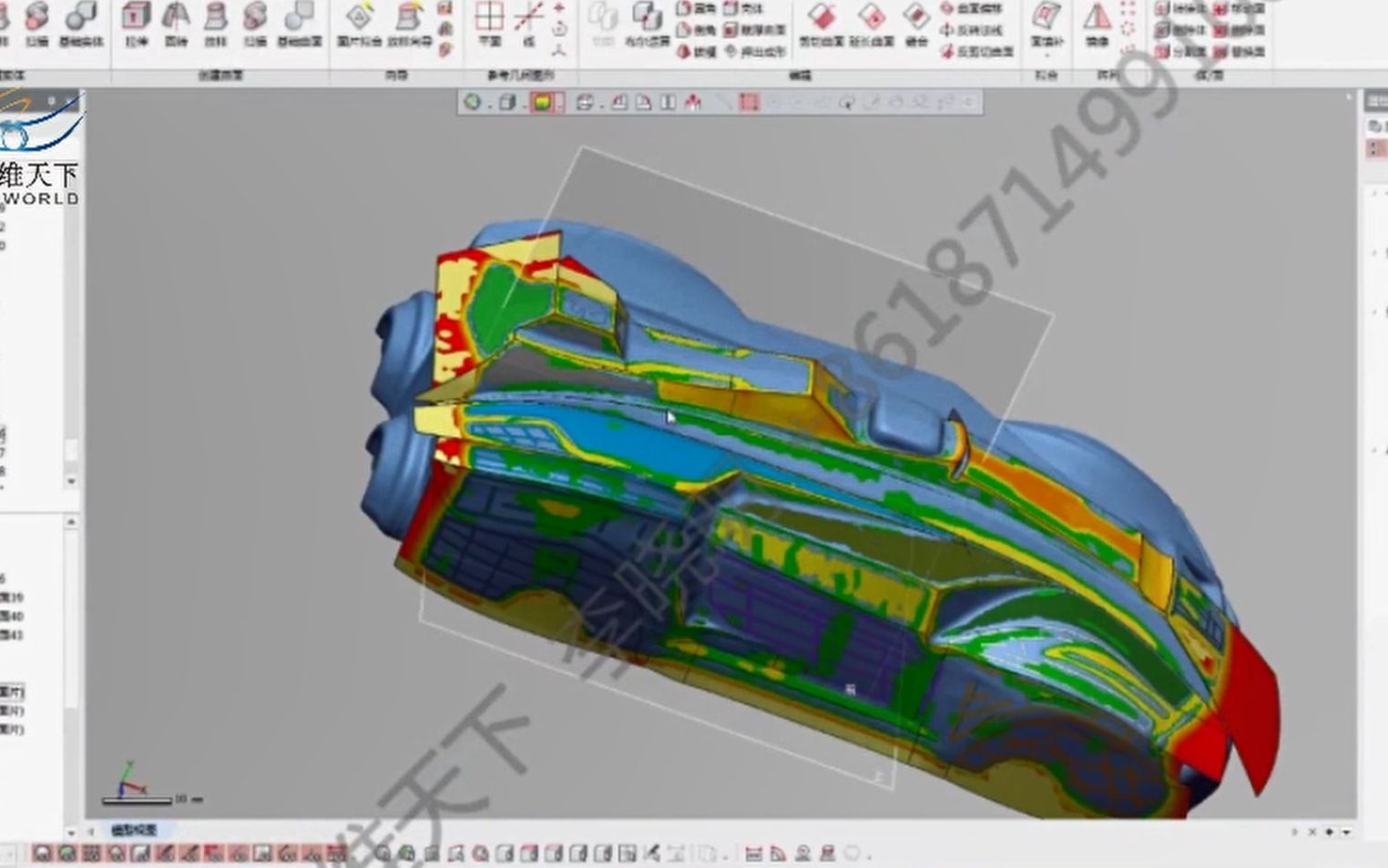Viewport: 1388px width, 868px height.
Task: Select the 延长曲面 extend surface tool
Action: click(872, 24)
